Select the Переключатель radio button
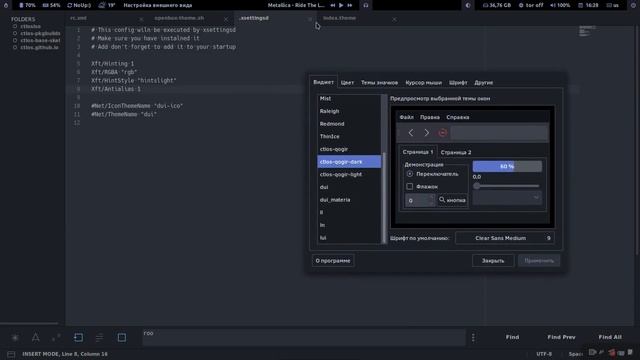The image size is (640, 360). tap(410, 174)
